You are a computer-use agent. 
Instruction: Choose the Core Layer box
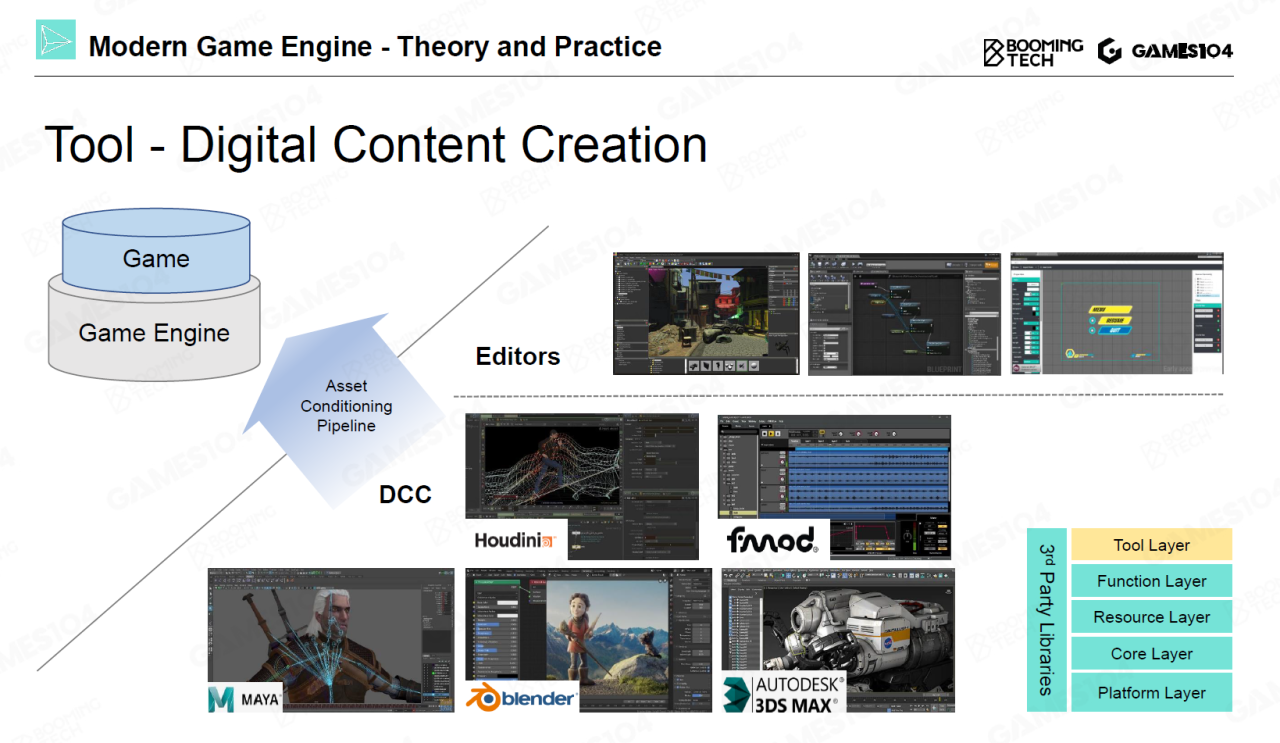[1151, 654]
